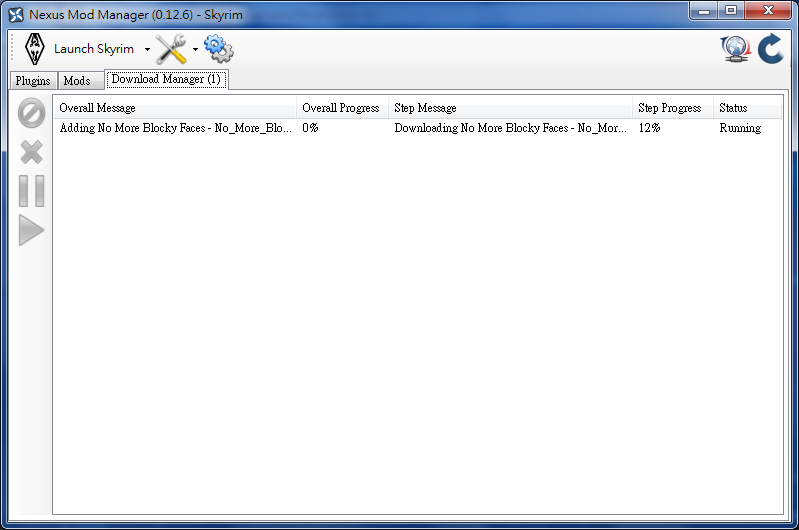Image resolution: width=799 pixels, height=530 pixels.
Task: Click the globe online status icon
Action: (x=735, y=49)
